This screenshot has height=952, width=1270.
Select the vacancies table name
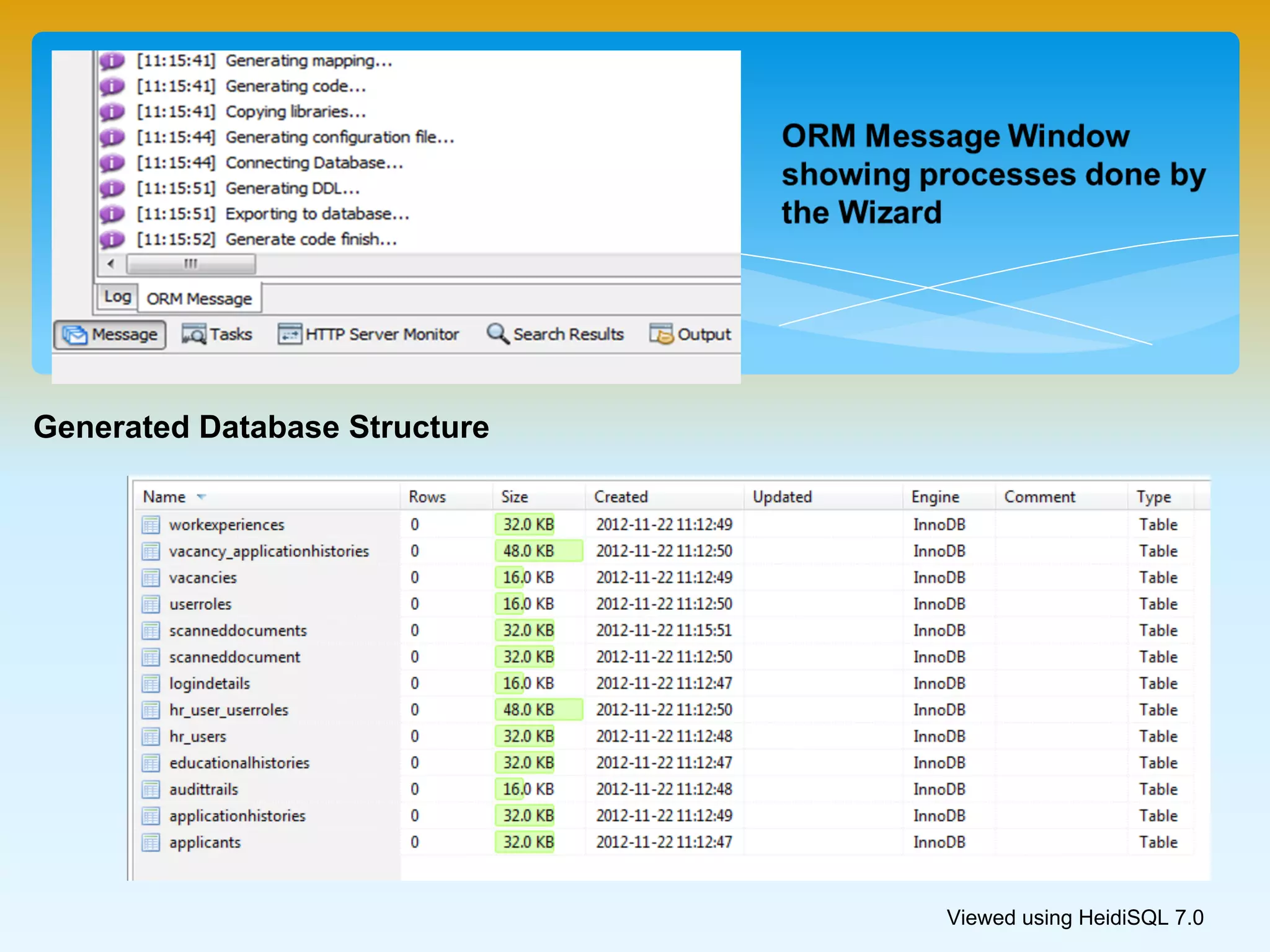203,578
